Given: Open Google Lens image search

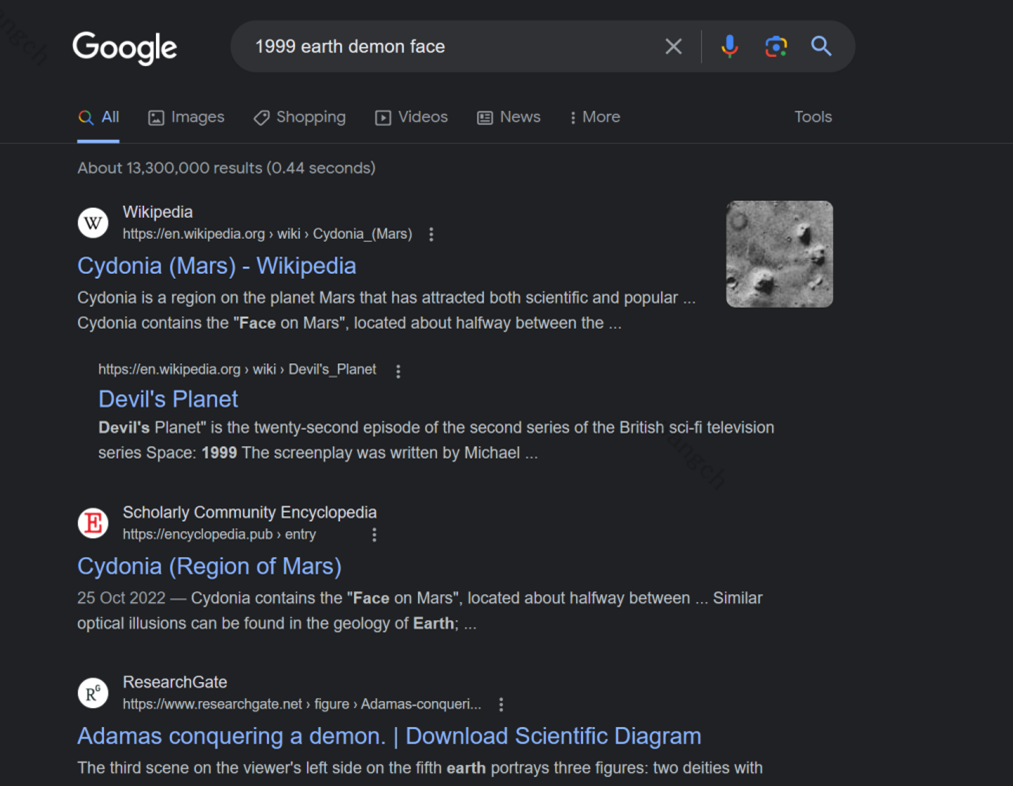Looking at the screenshot, I should 776,47.
